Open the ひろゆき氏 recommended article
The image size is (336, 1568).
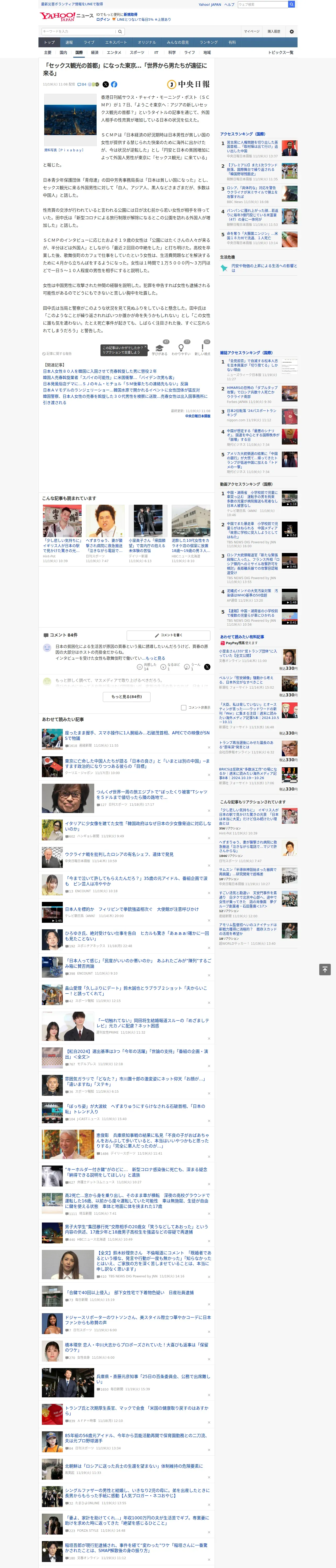pyautogui.click(x=137, y=936)
